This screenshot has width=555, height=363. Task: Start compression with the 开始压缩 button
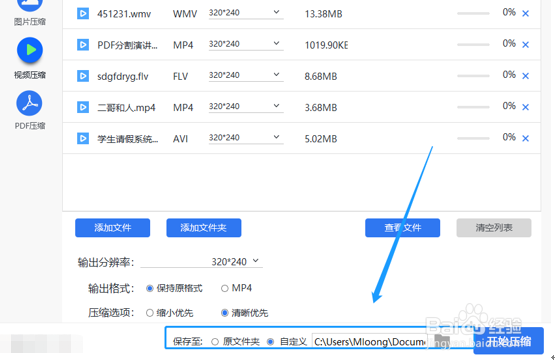509,341
